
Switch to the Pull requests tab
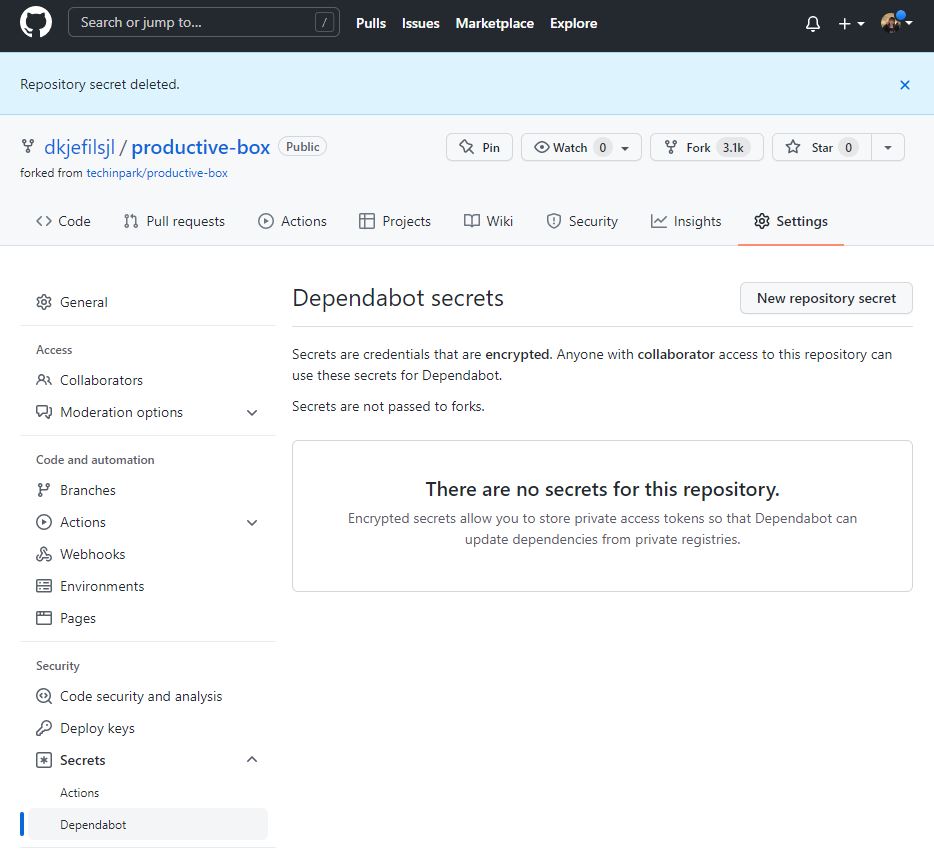174,221
